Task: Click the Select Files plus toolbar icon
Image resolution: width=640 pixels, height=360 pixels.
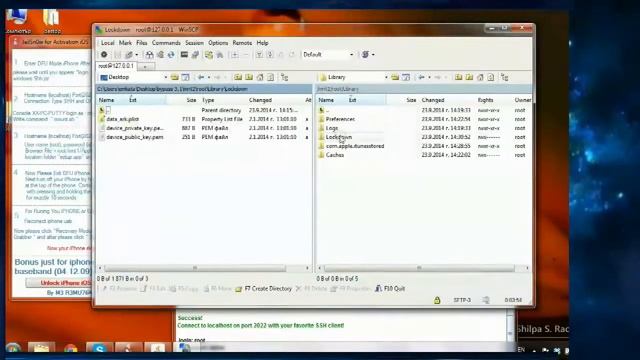Action: coord(235,55)
